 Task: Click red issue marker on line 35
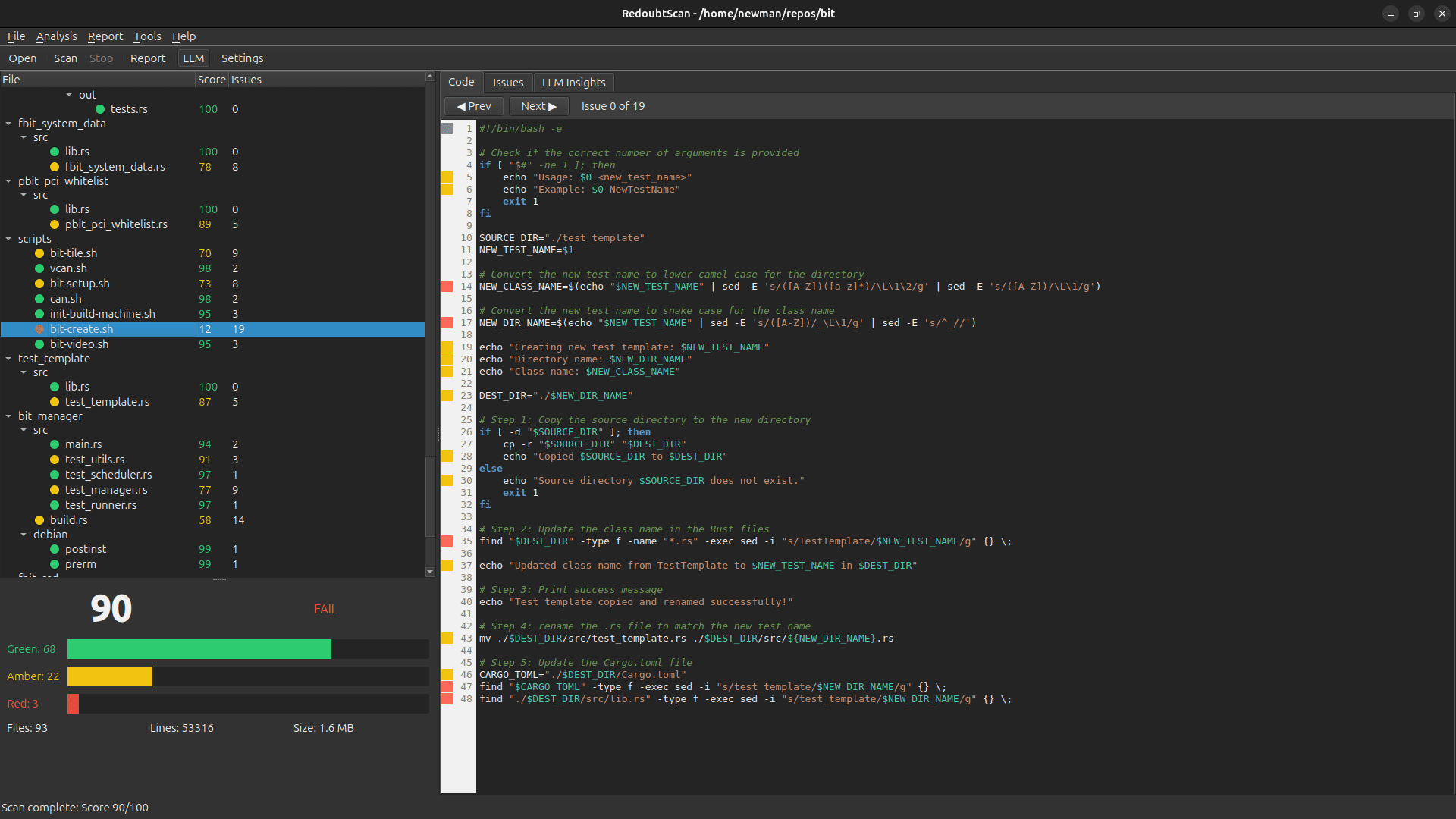447,541
